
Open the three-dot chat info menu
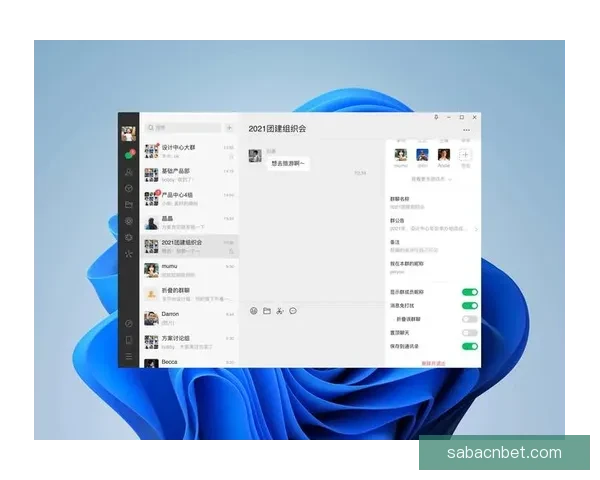pyautogui.click(x=466, y=130)
